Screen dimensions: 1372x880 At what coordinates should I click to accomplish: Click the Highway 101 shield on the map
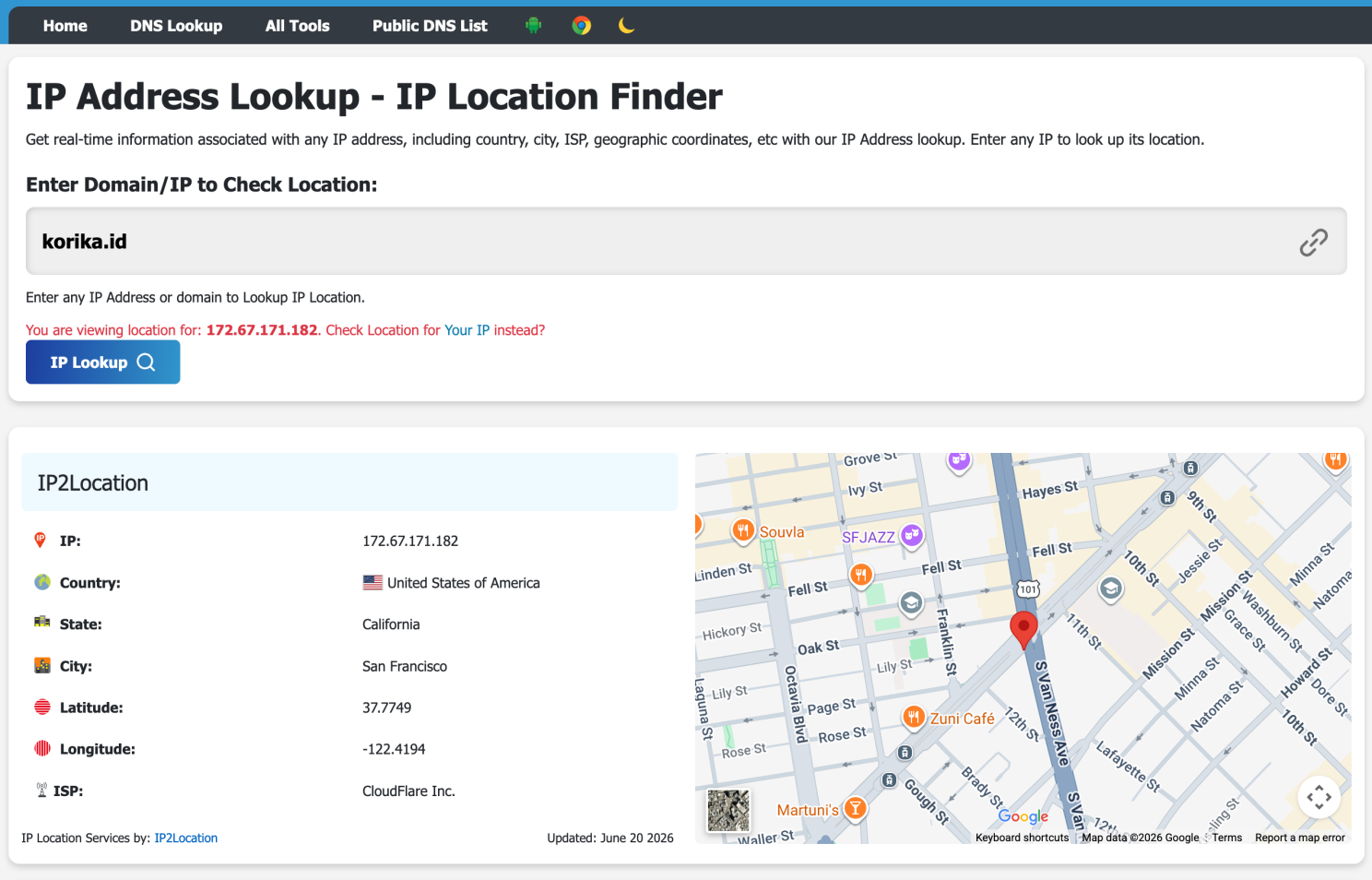[x=1028, y=589]
